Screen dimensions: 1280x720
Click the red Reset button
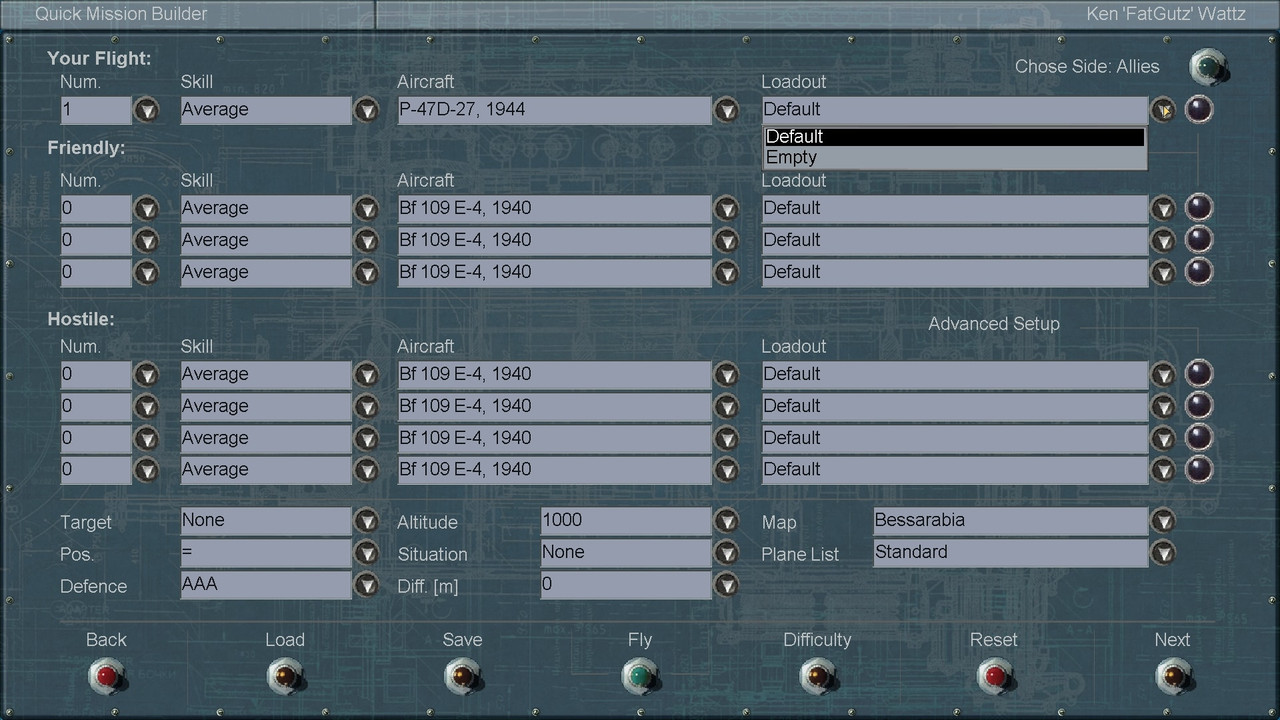[x=994, y=677]
